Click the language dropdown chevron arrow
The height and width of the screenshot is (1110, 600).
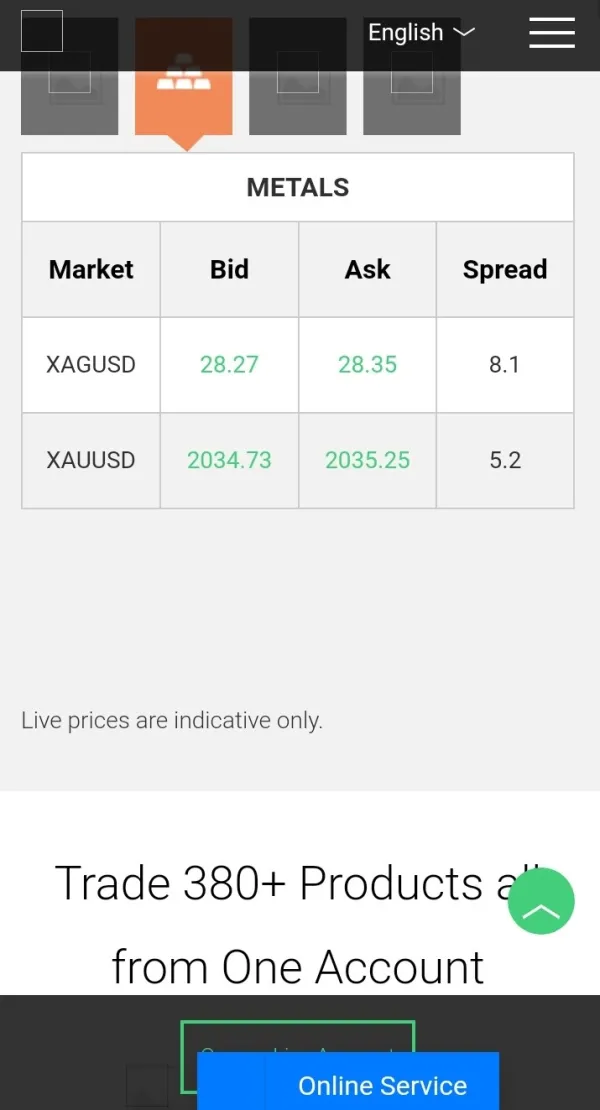[x=463, y=32]
